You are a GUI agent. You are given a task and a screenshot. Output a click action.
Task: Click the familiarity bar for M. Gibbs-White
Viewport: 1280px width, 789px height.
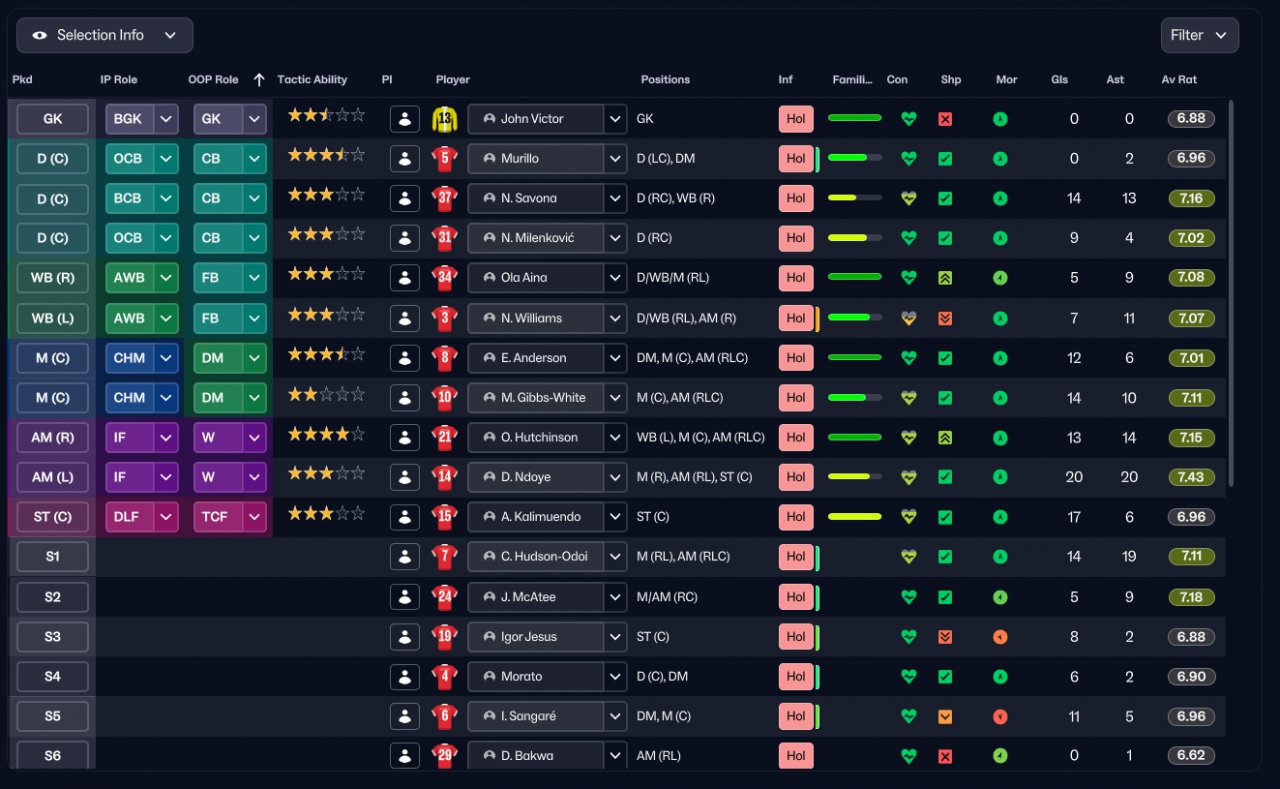point(855,398)
